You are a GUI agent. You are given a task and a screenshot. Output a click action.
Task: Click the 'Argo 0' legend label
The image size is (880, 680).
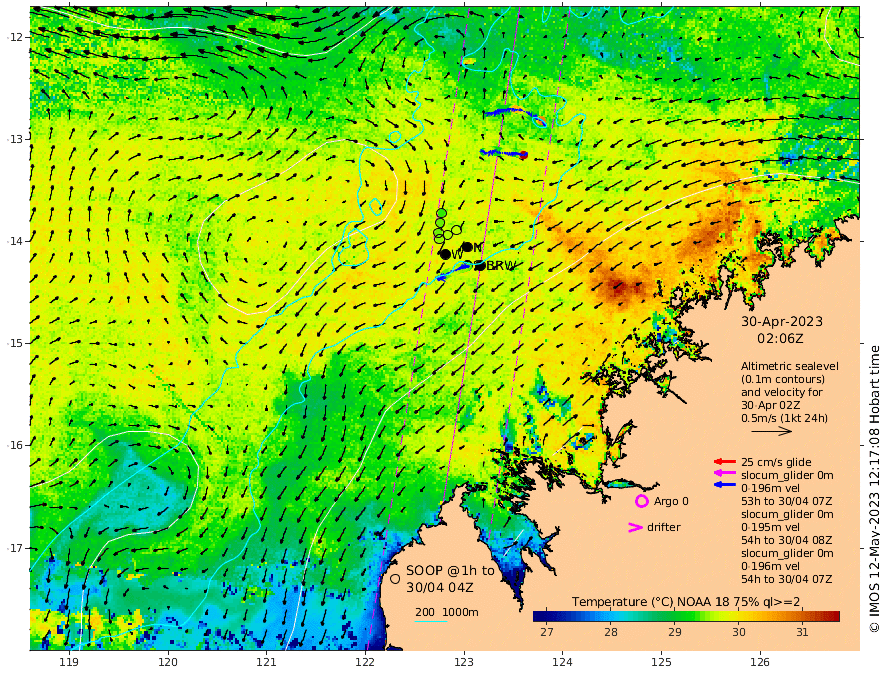pos(671,501)
